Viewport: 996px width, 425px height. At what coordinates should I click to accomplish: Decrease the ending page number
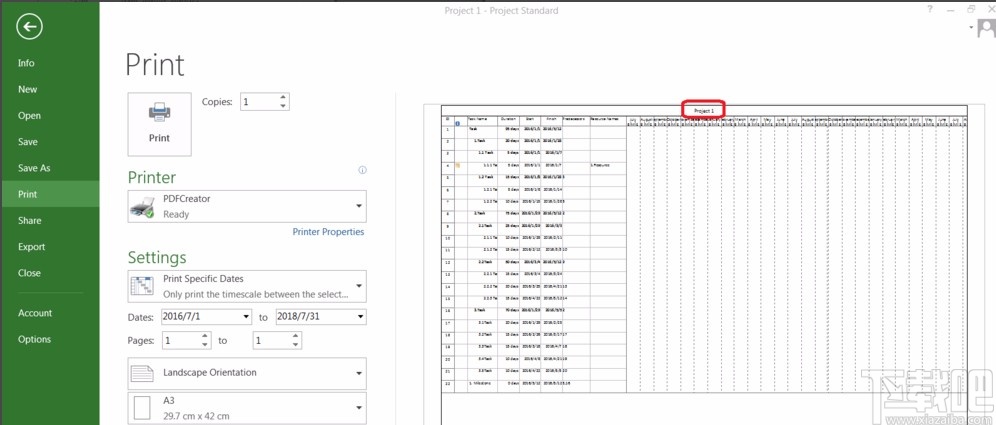click(x=296, y=345)
